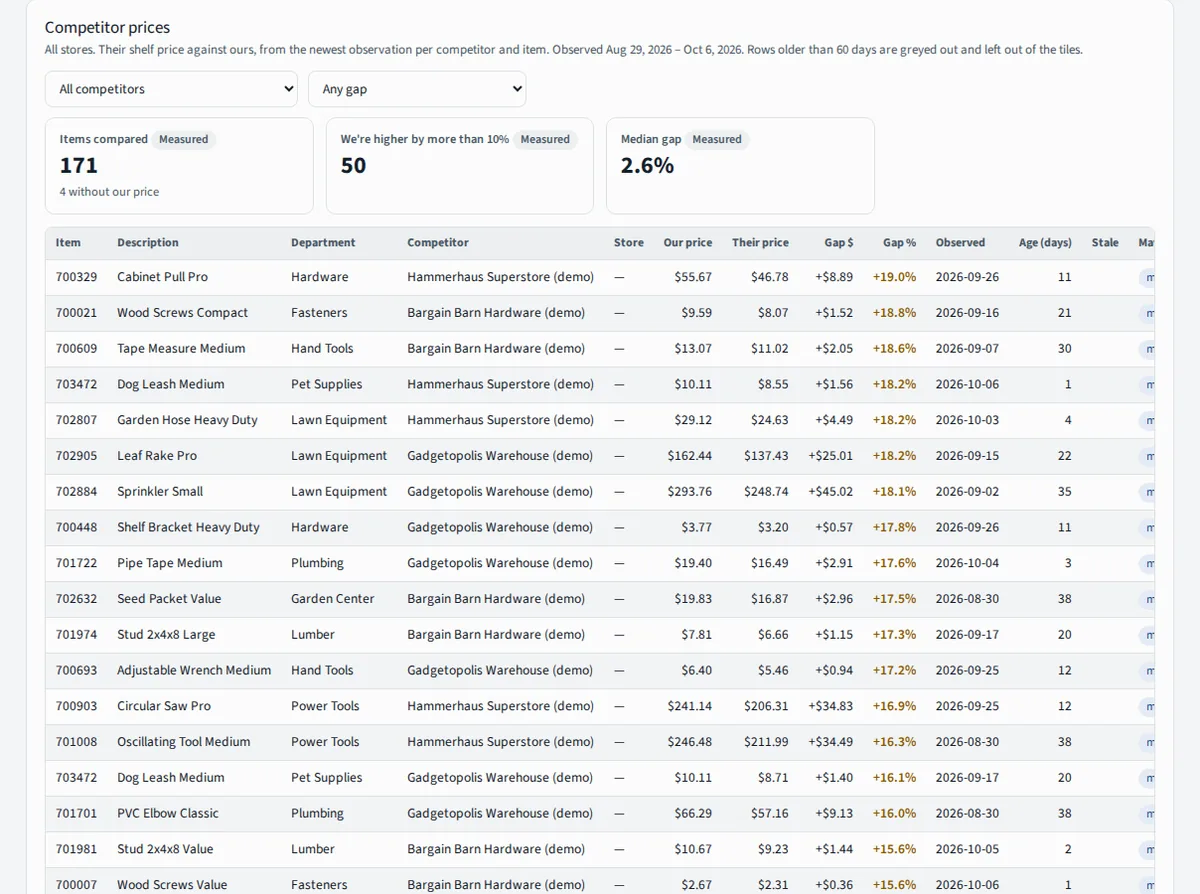Click the tile value 50
The image size is (1200, 894).
353,165
